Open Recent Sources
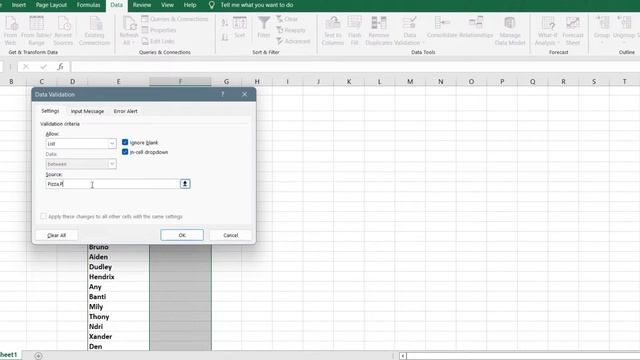The height and width of the screenshot is (360, 640). [x=63, y=31]
